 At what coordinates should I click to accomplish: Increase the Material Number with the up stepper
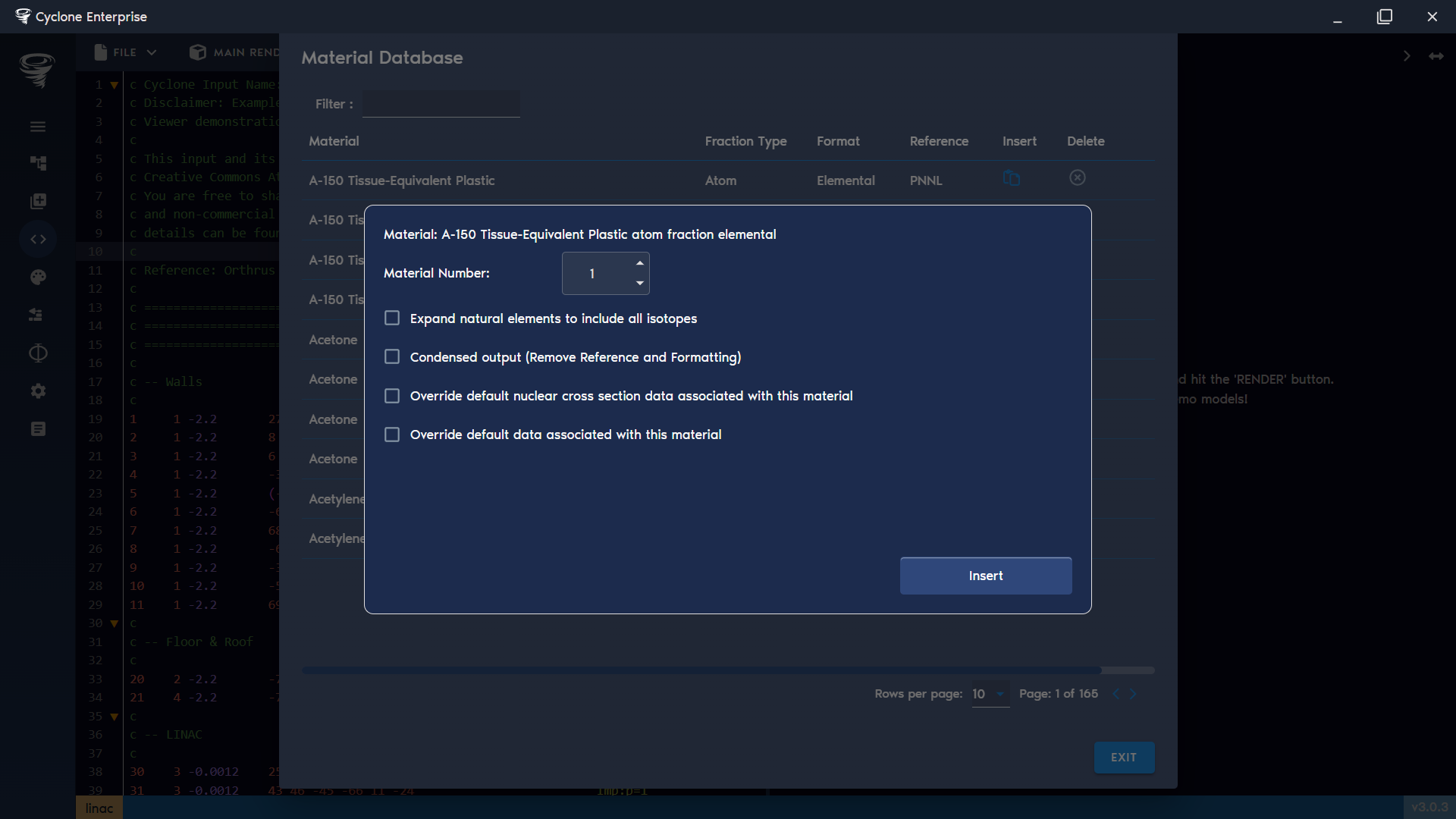pyautogui.click(x=639, y=263)
